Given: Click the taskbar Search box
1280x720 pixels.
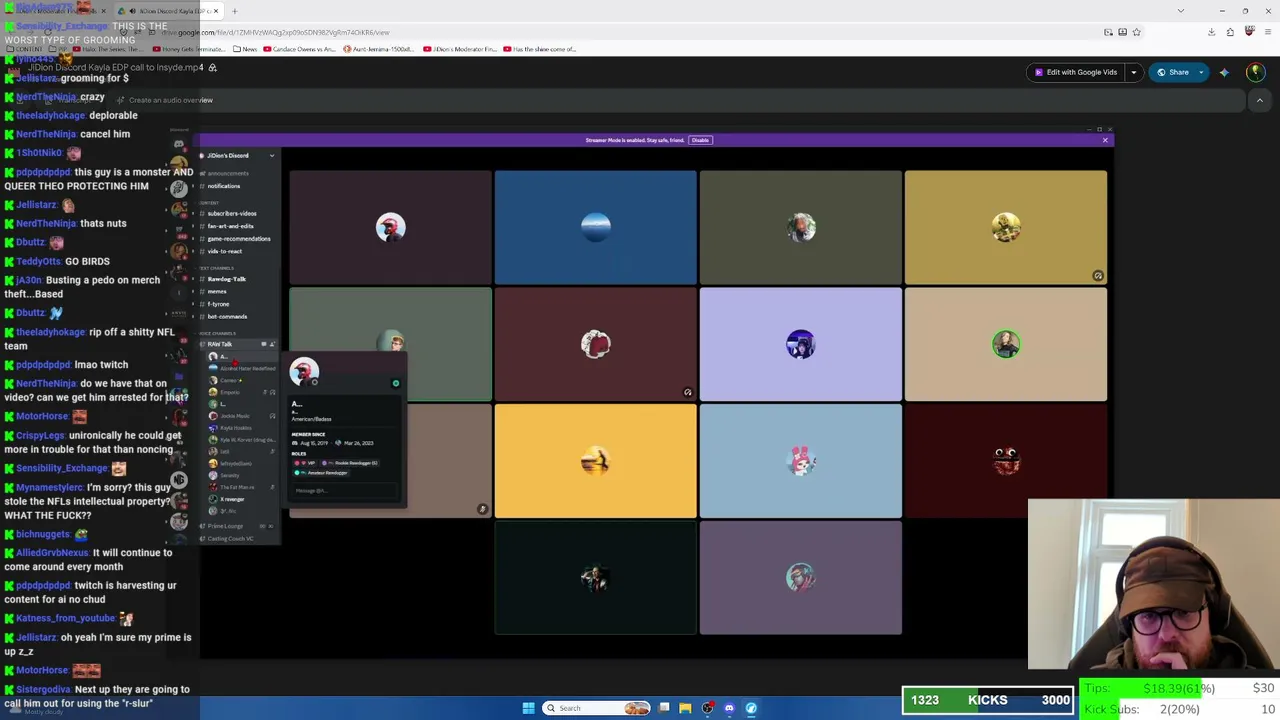Looking at the screenshot, I should (x=597, y=708).
